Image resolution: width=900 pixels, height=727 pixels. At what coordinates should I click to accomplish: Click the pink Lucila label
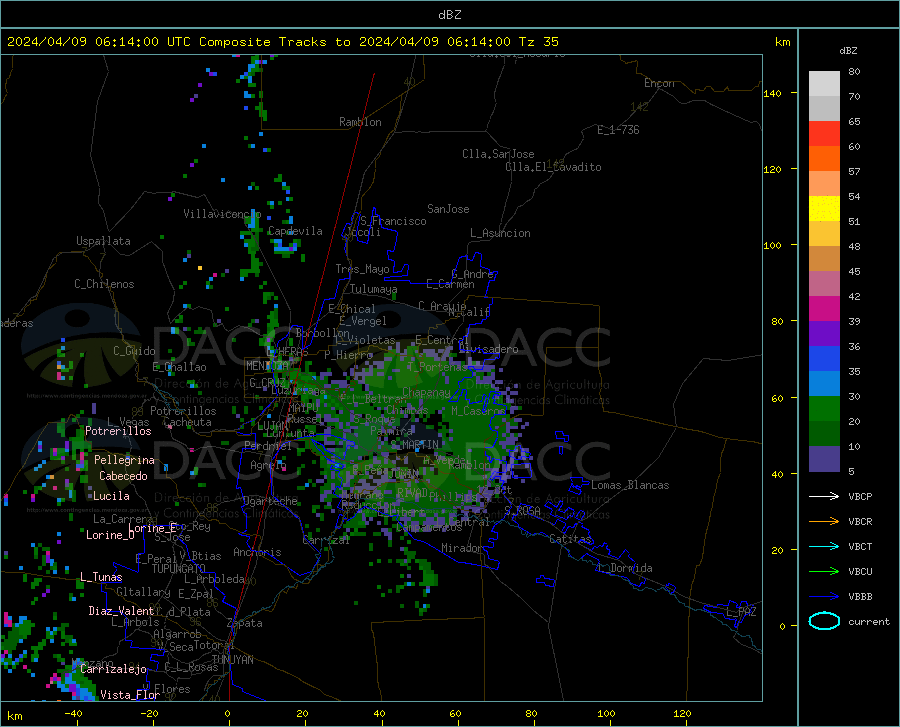111,496
